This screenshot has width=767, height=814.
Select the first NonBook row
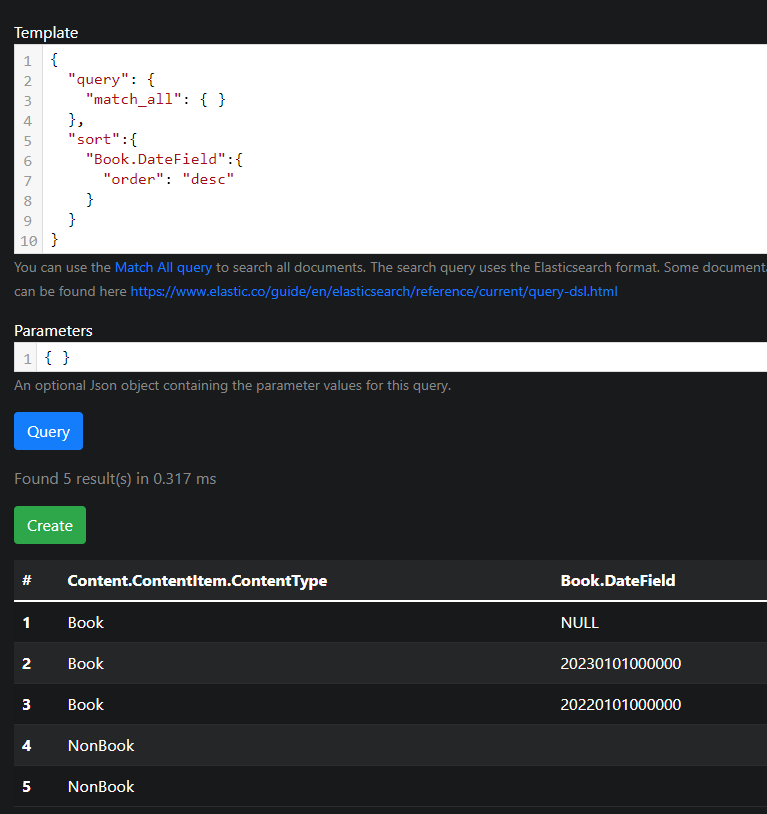300,745
